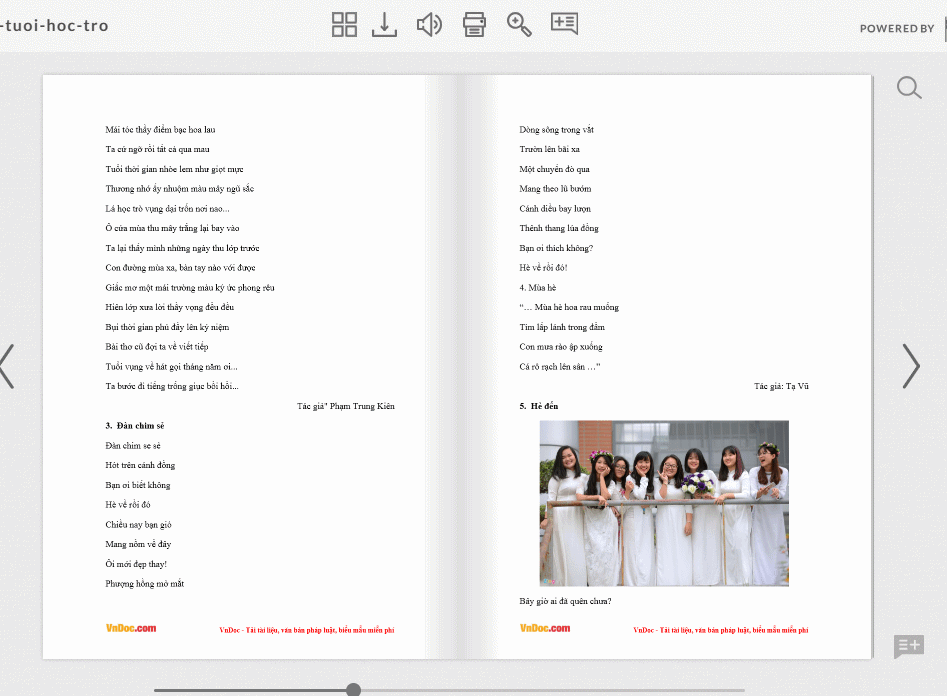Go to the previous page arrow
Screen dimensions: 947x696
click(x=7, y=366)
